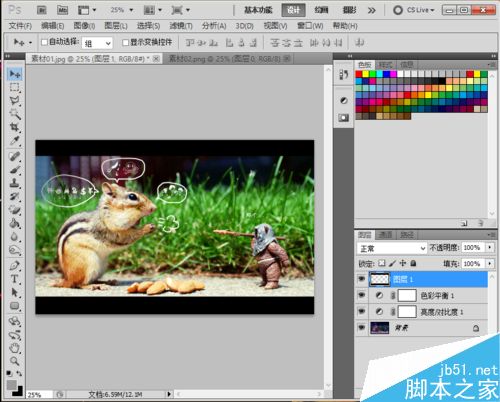Toggle lock position icon
Viewport: 500px width, 402px height.
pyautogui.click(x=403, y=263)
